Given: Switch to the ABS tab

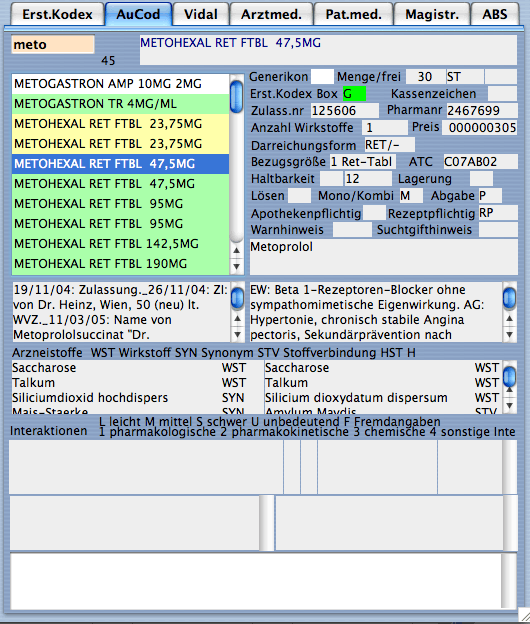Looking at the screenshot, I should click(495, 14).
